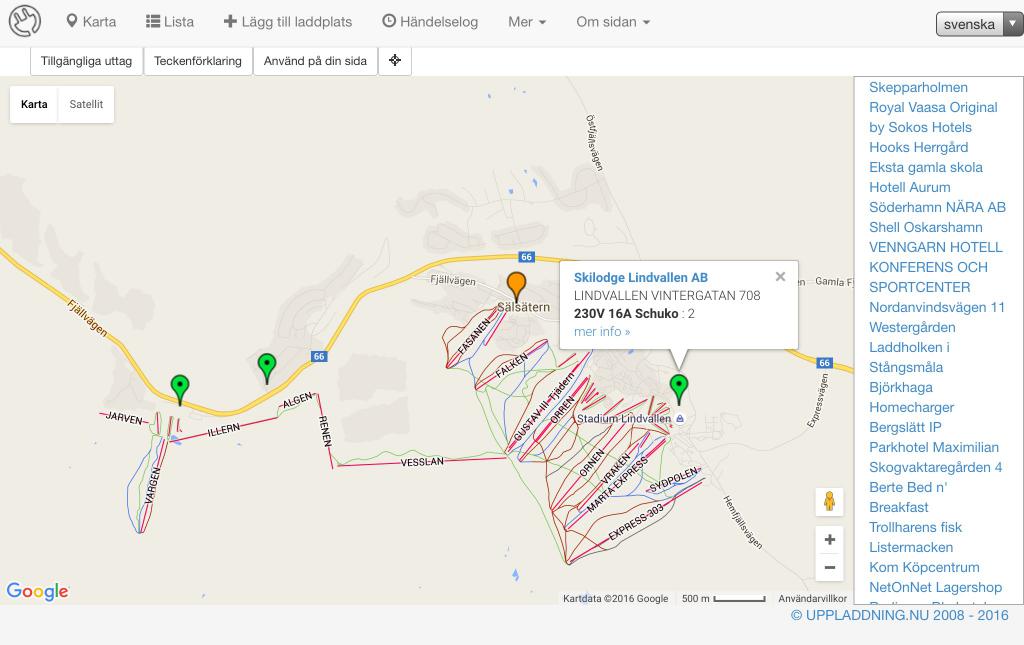This screenshot has width=1024, height=645.
Task: Click the orange marker at Sälsätern
Action: click(517, 287)
